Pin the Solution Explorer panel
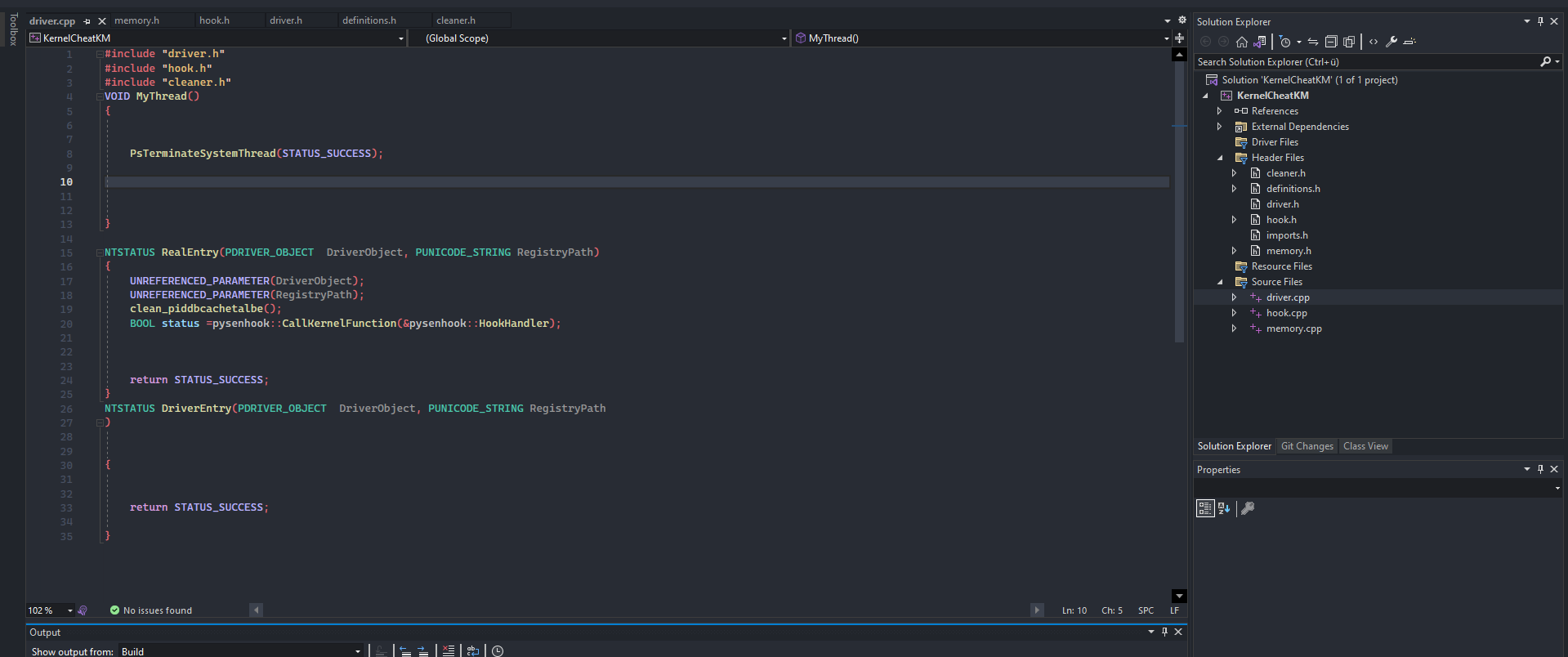This screenshot has width=1568, height=657. (1540, 21)
